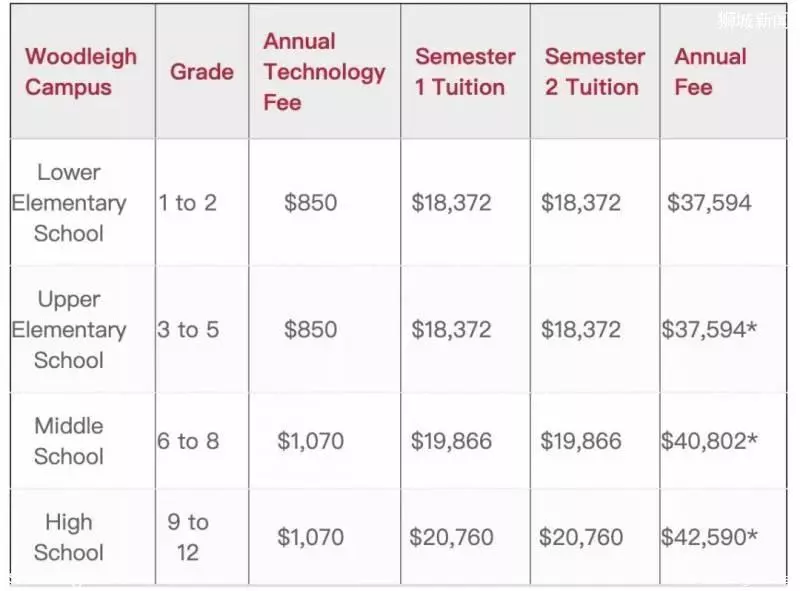The width and height of the screenshot is (800, 591).
Task: Select the Annual Fee column header
Action: 710,72
